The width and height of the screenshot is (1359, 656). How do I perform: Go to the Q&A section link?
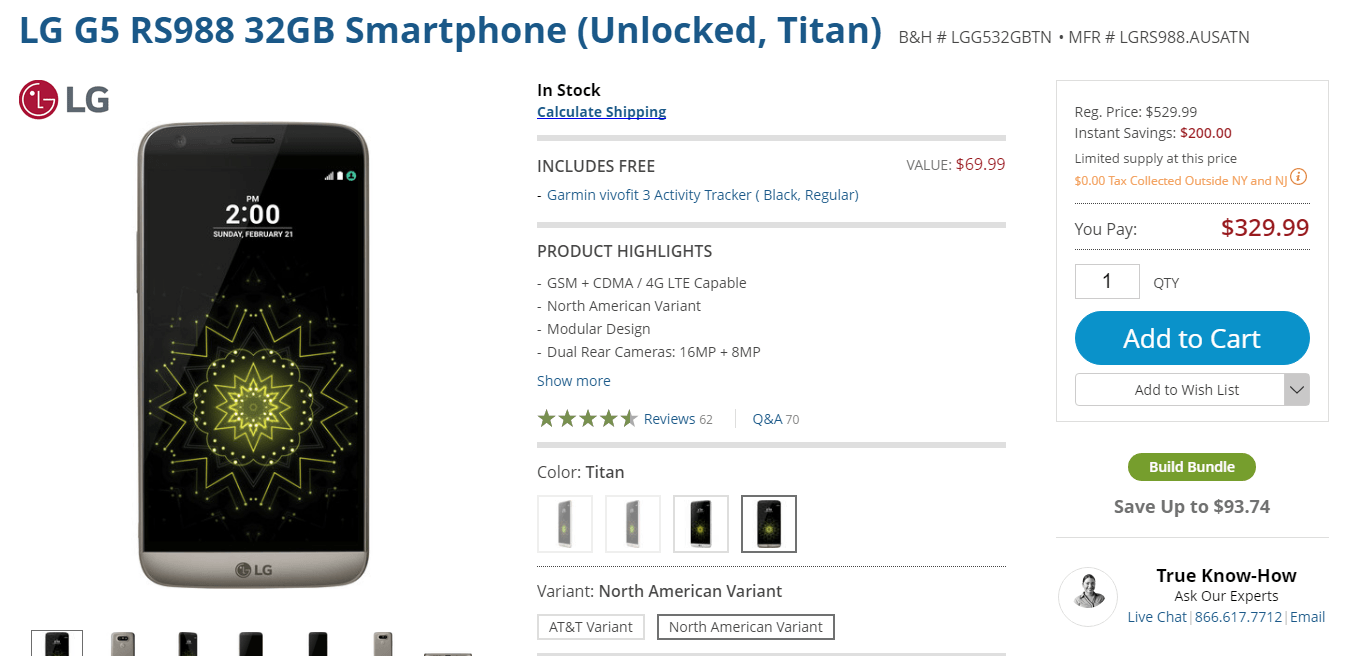767,419
